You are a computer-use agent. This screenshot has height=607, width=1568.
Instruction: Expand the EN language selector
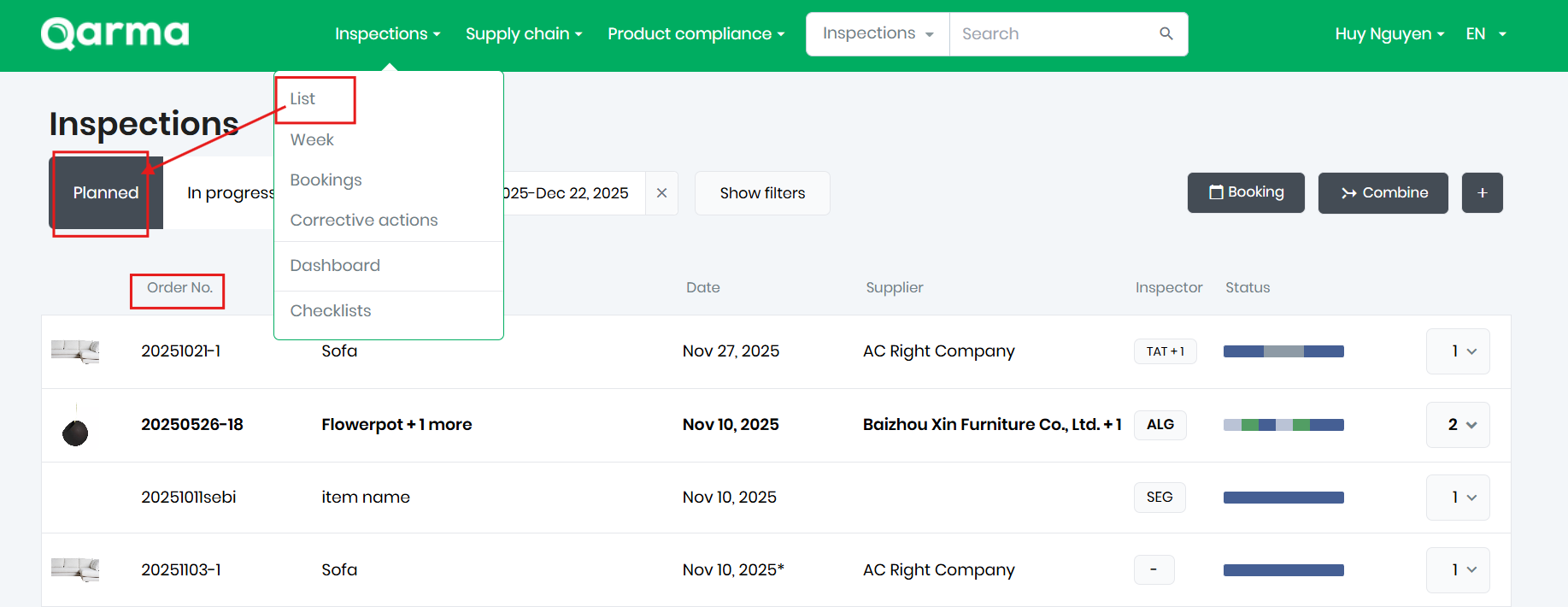tap(1485, 34)
